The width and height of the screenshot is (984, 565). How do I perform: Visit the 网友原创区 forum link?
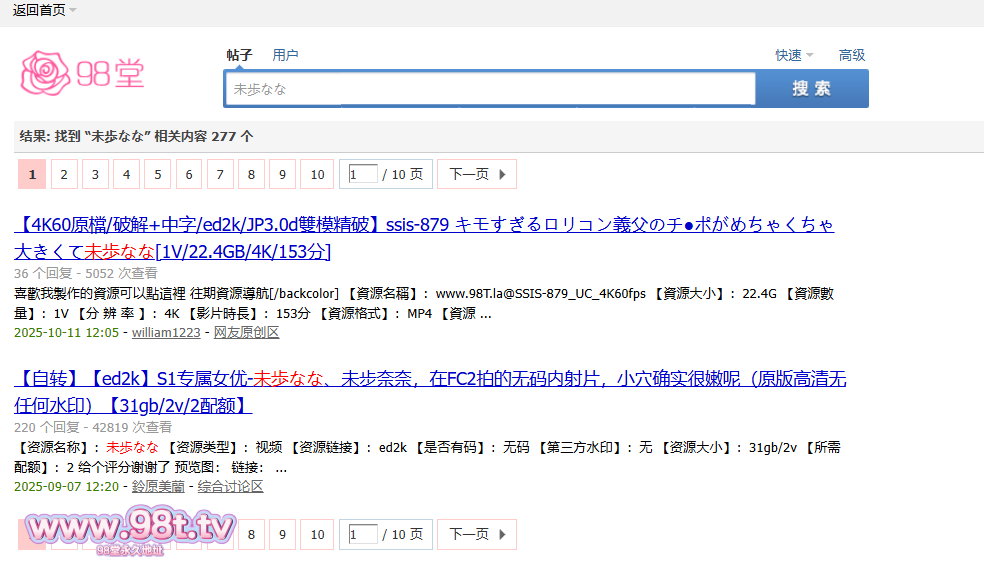coord(246,332)
